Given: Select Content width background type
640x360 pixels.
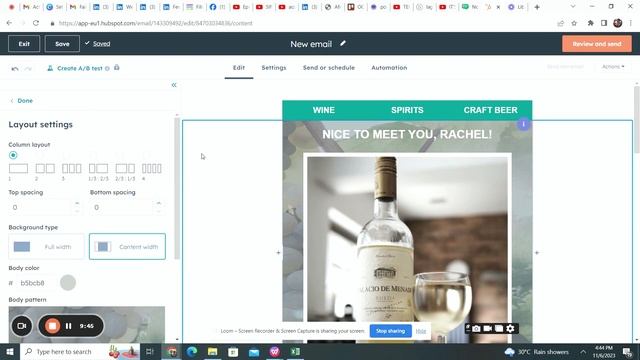Looking at the screenshot, I should click(x=127, y=247).
